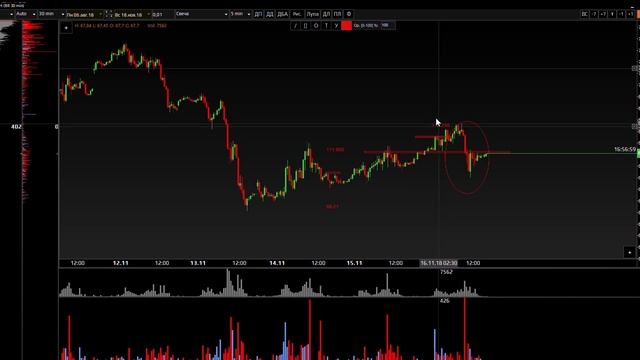Click the +7 days shift button

coord(603,14)
